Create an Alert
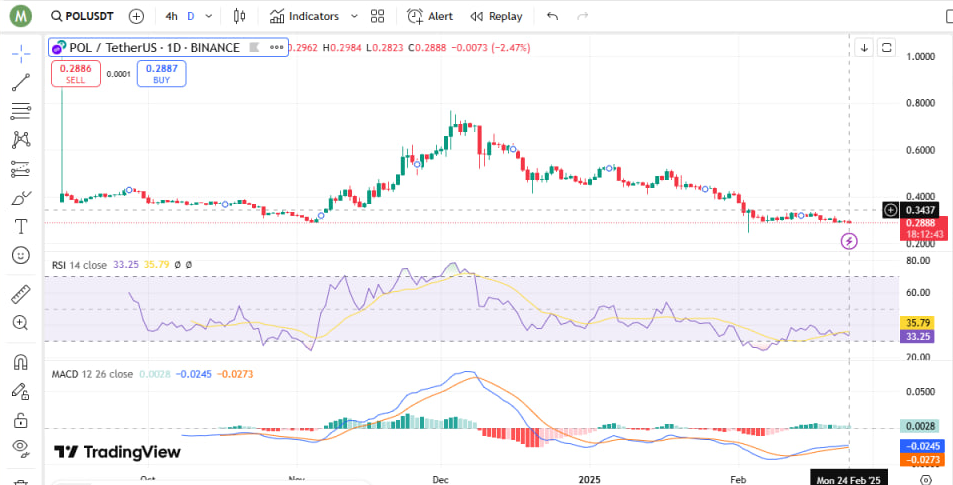The image size is (953, 485). (430, 16)
